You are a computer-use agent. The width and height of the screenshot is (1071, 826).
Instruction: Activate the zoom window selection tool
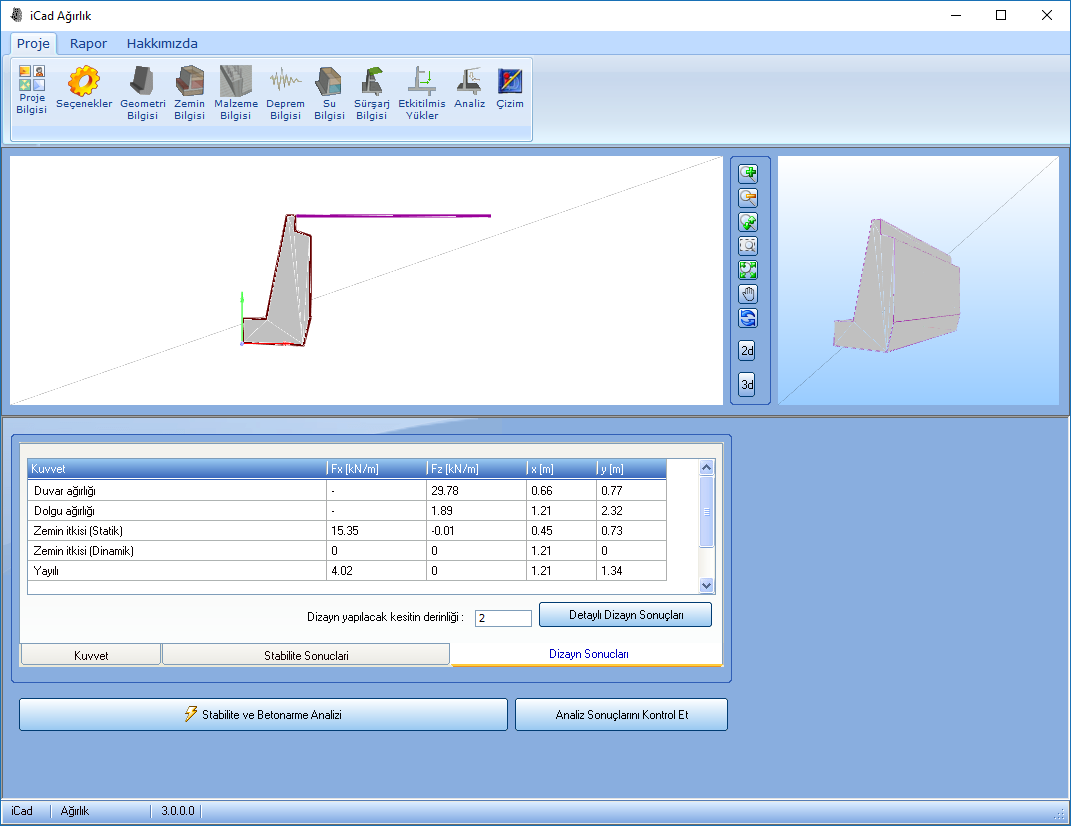748,245
